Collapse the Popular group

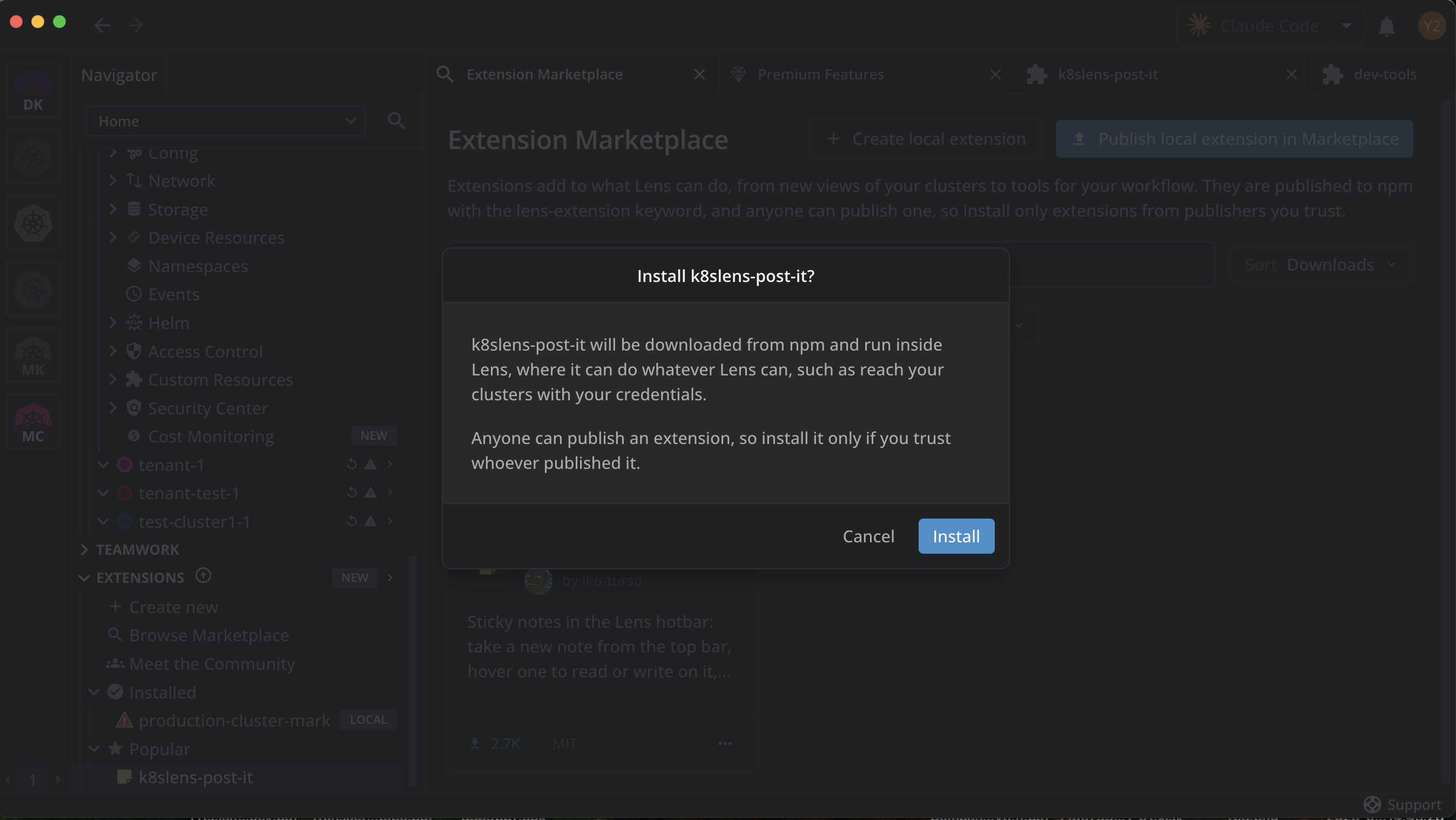[95, 749]
